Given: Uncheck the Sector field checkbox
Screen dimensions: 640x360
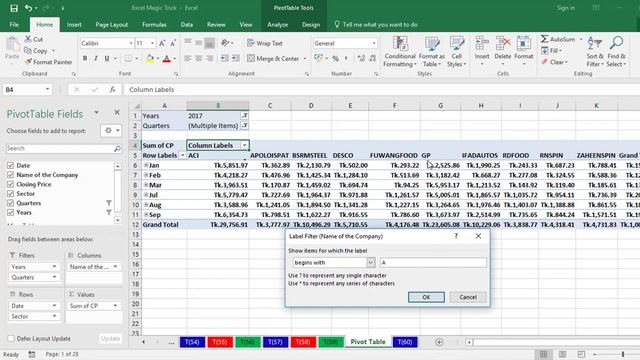Looking at the screenshot, I should point(11,193).
